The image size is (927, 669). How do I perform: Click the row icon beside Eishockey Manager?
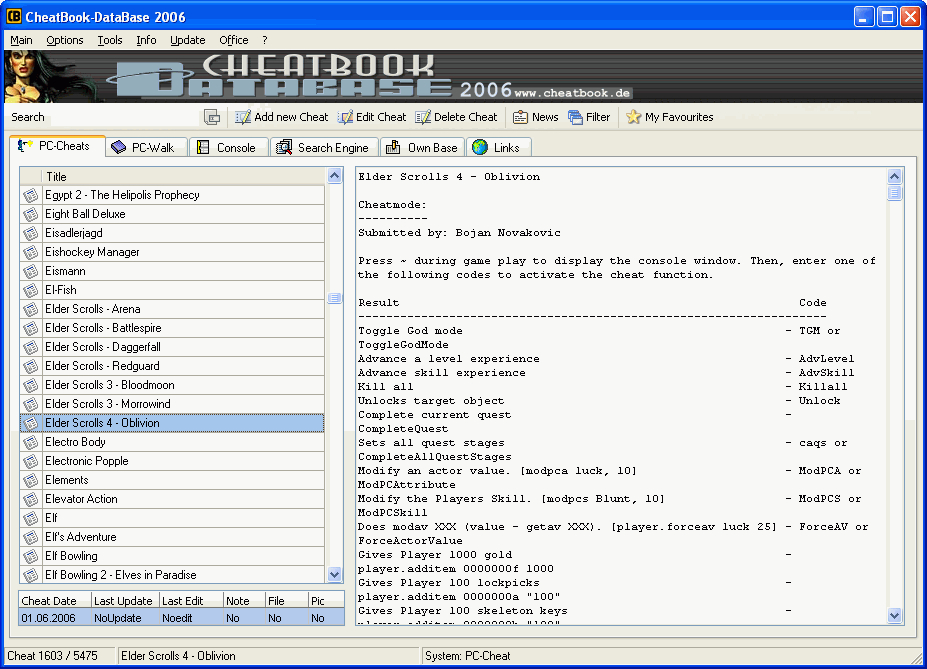31,252
